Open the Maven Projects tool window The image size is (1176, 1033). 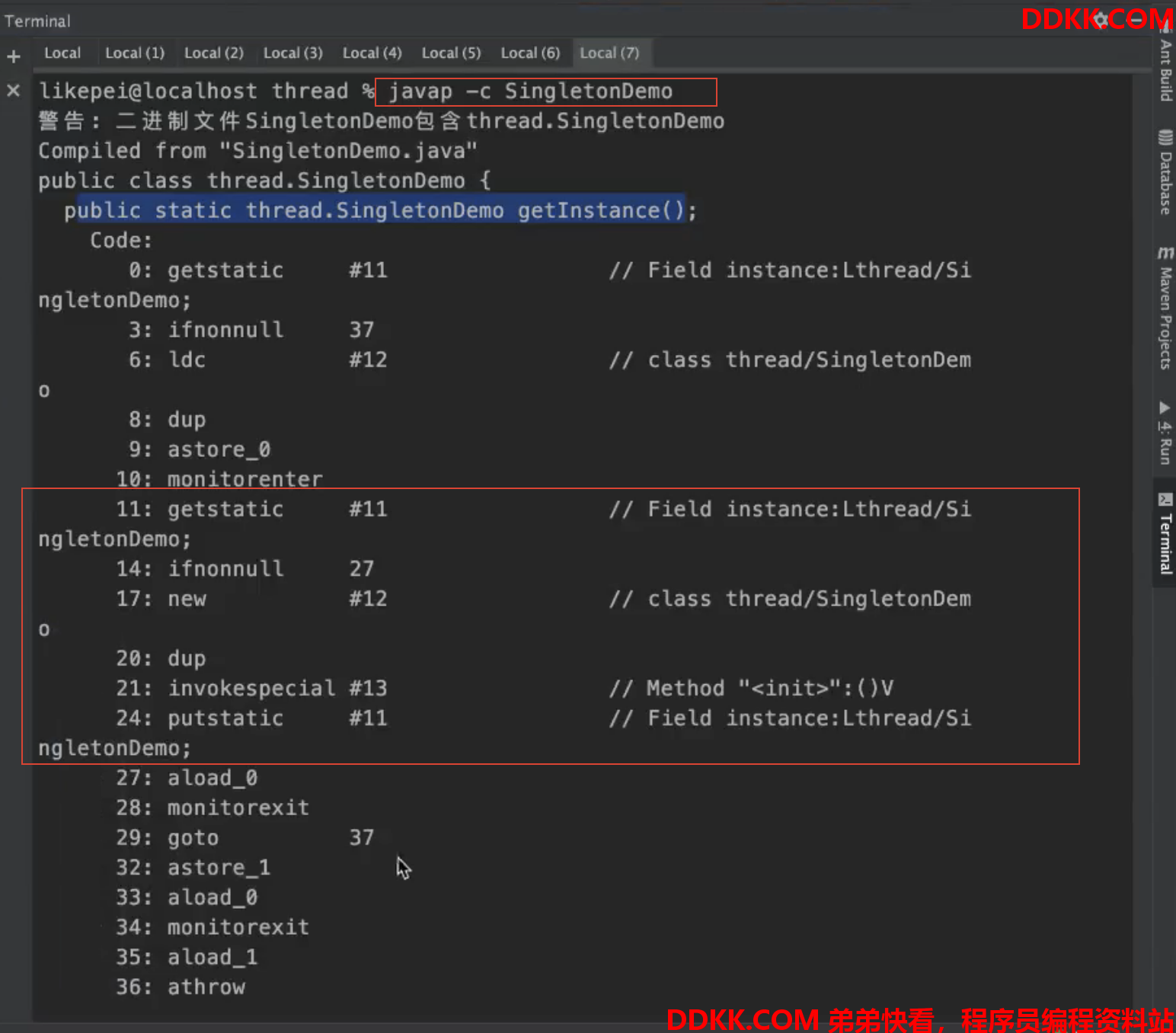point(1165,308)
